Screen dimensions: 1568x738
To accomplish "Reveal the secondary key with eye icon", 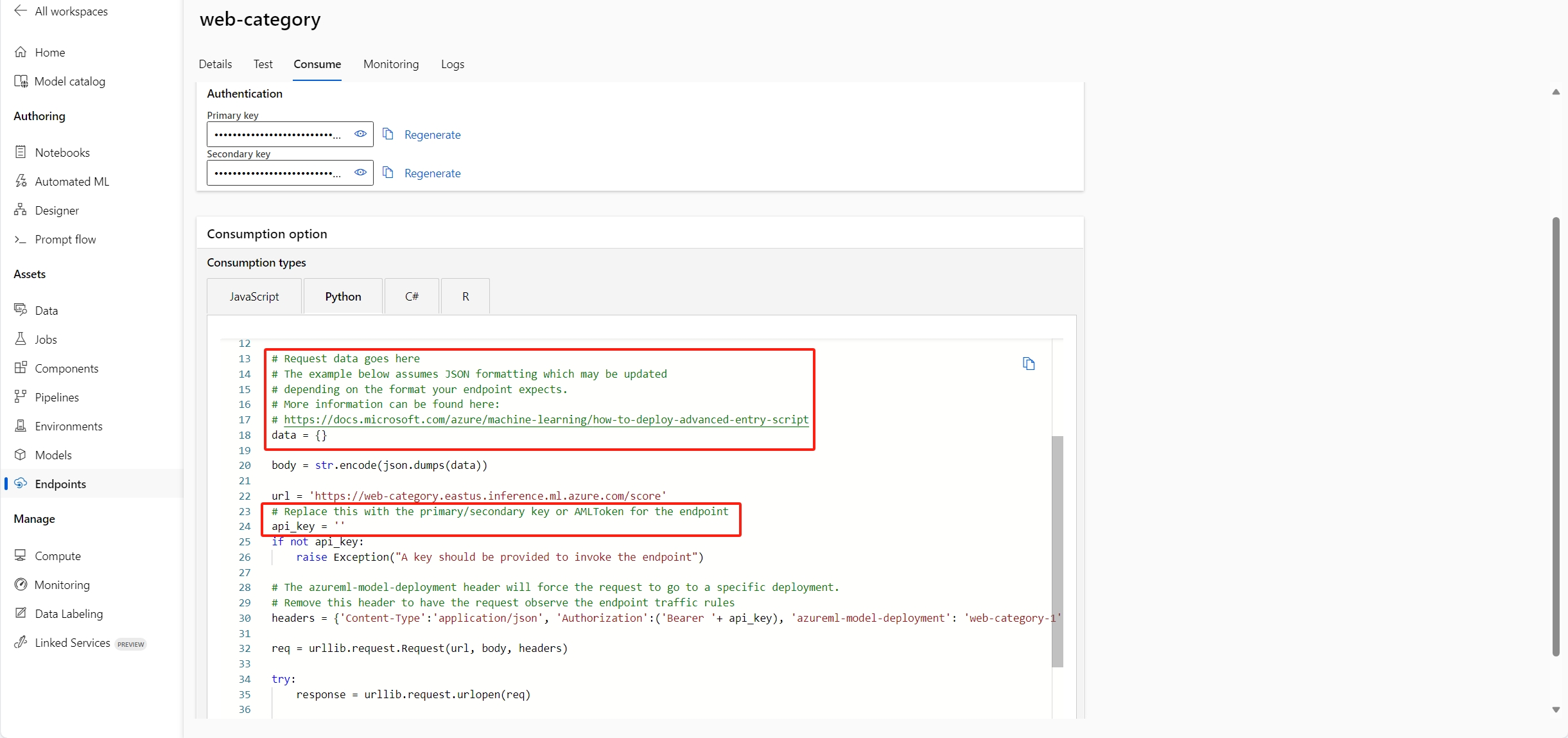I will click(x=360, y=173).
